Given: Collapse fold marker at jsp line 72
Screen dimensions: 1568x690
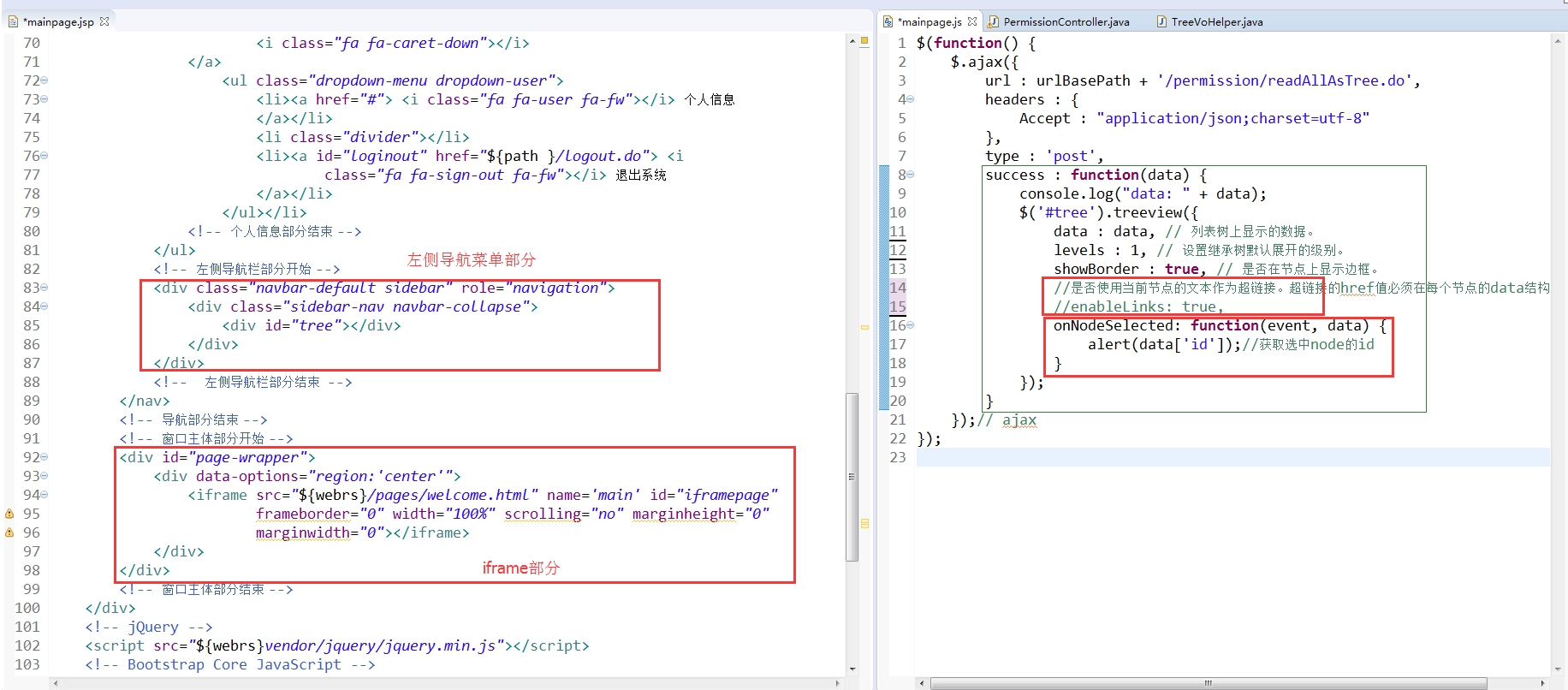Looking at the screenshot, I should (45, 80).
